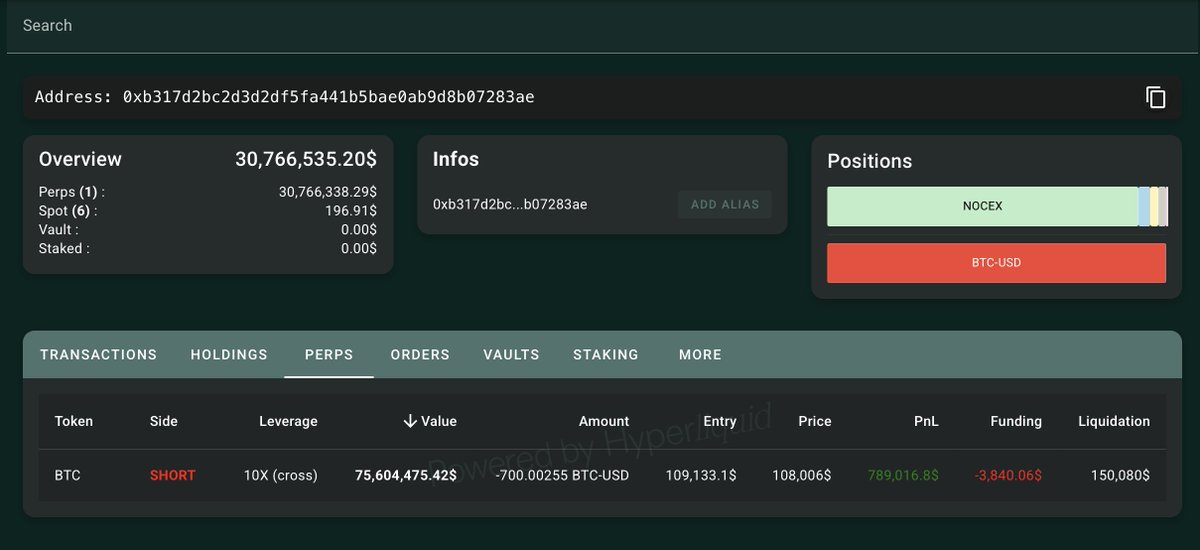Click the -700.00255 BTC-USD amount
This screenshot has height=550, width=1200.
[563, 475]
